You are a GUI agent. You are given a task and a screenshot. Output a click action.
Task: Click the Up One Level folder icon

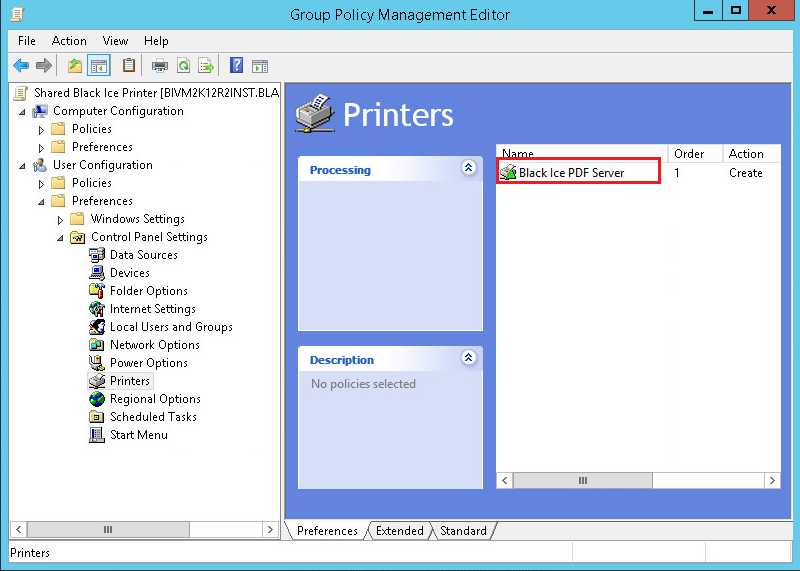75,66
